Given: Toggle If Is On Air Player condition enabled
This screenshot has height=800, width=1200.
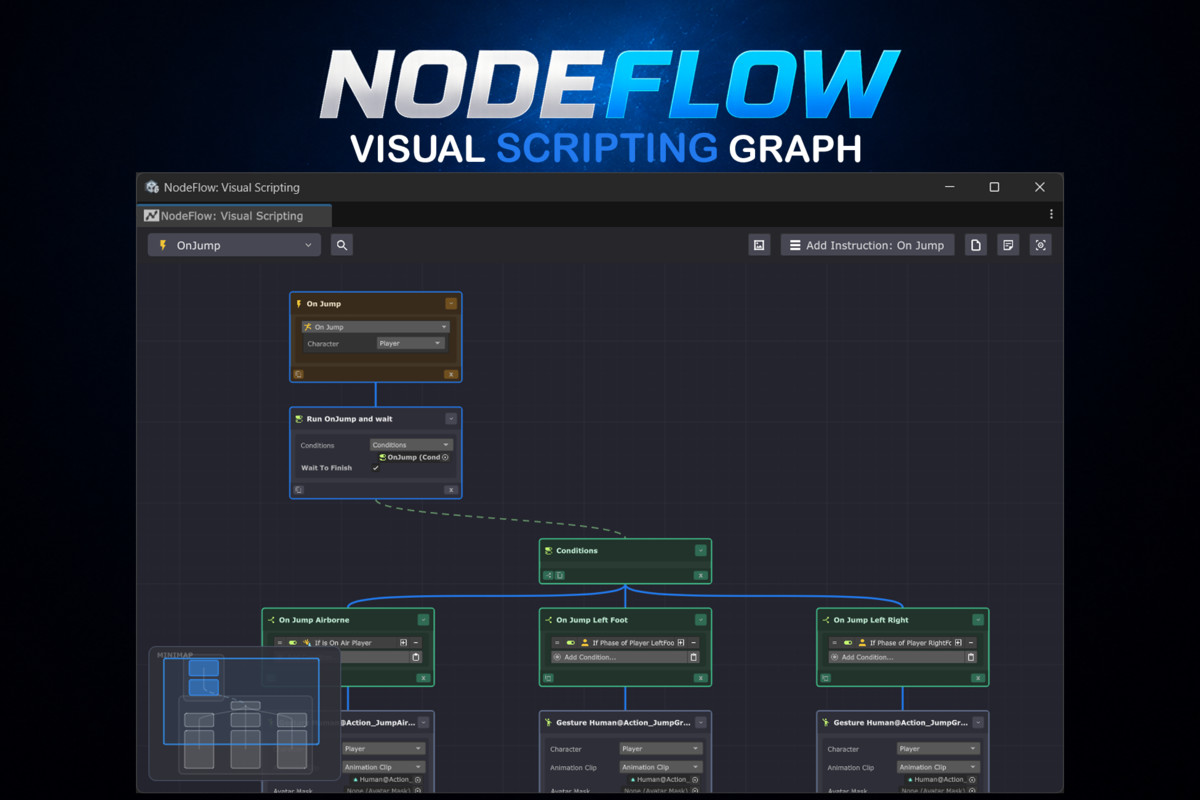Looking at the screenshot, I should [x=293, y=643].
